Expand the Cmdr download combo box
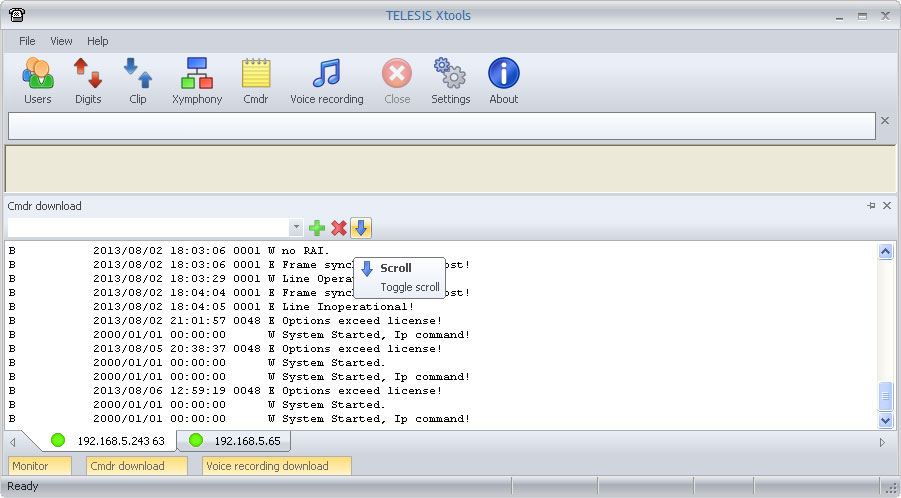 click(296, 228)
